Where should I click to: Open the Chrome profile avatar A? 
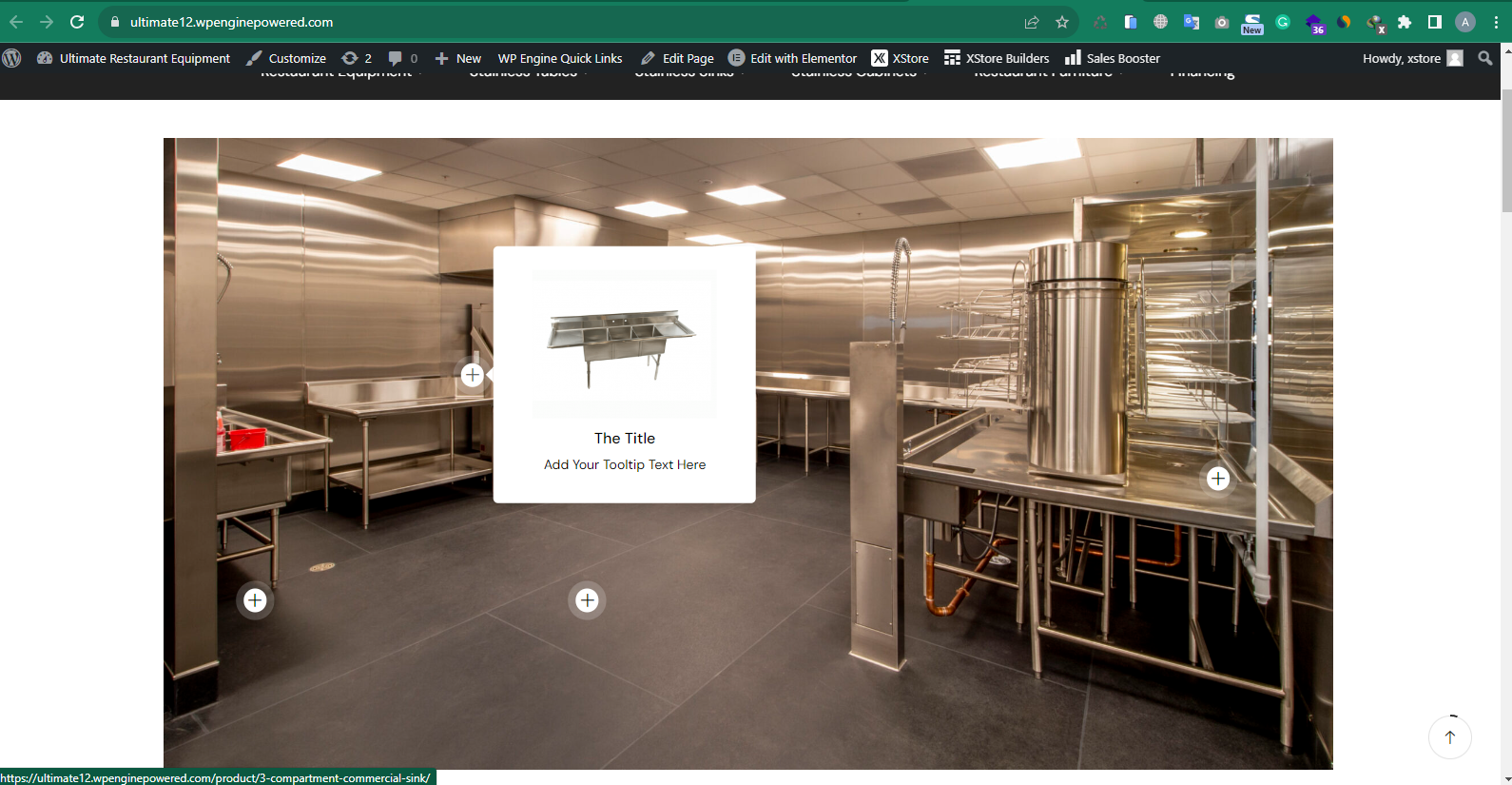coord(1465,22)
